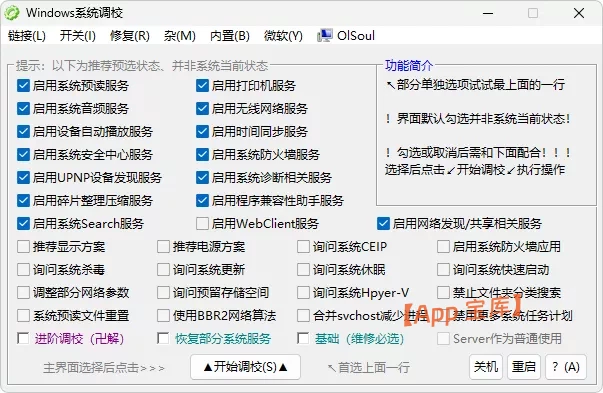Uncheck 启用设备自动播放服务
The width and height of the screenshot is (603, 393).
[x=23, y=132]
